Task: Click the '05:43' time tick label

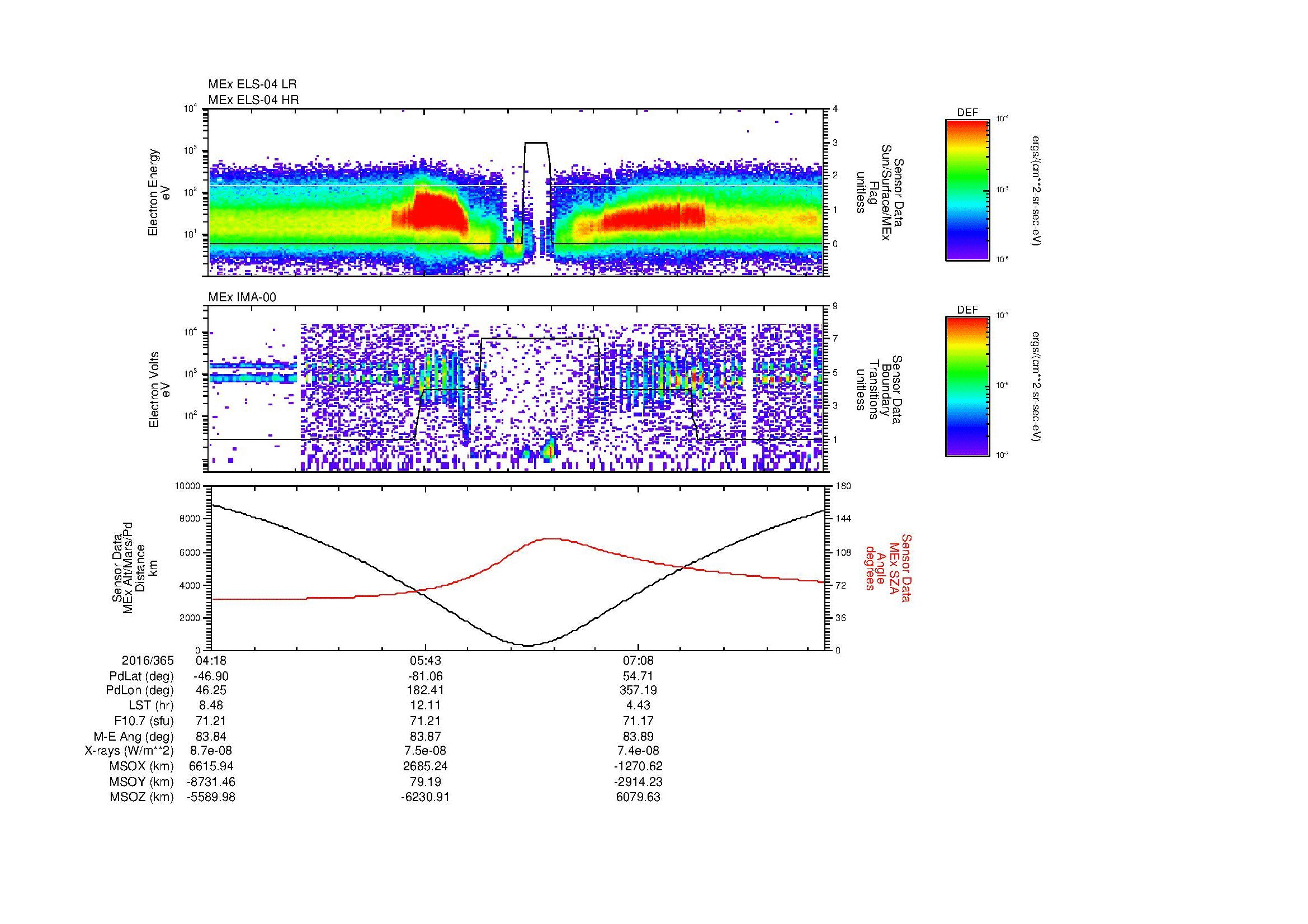Action: pyautogui.click(x=425, y=660)
